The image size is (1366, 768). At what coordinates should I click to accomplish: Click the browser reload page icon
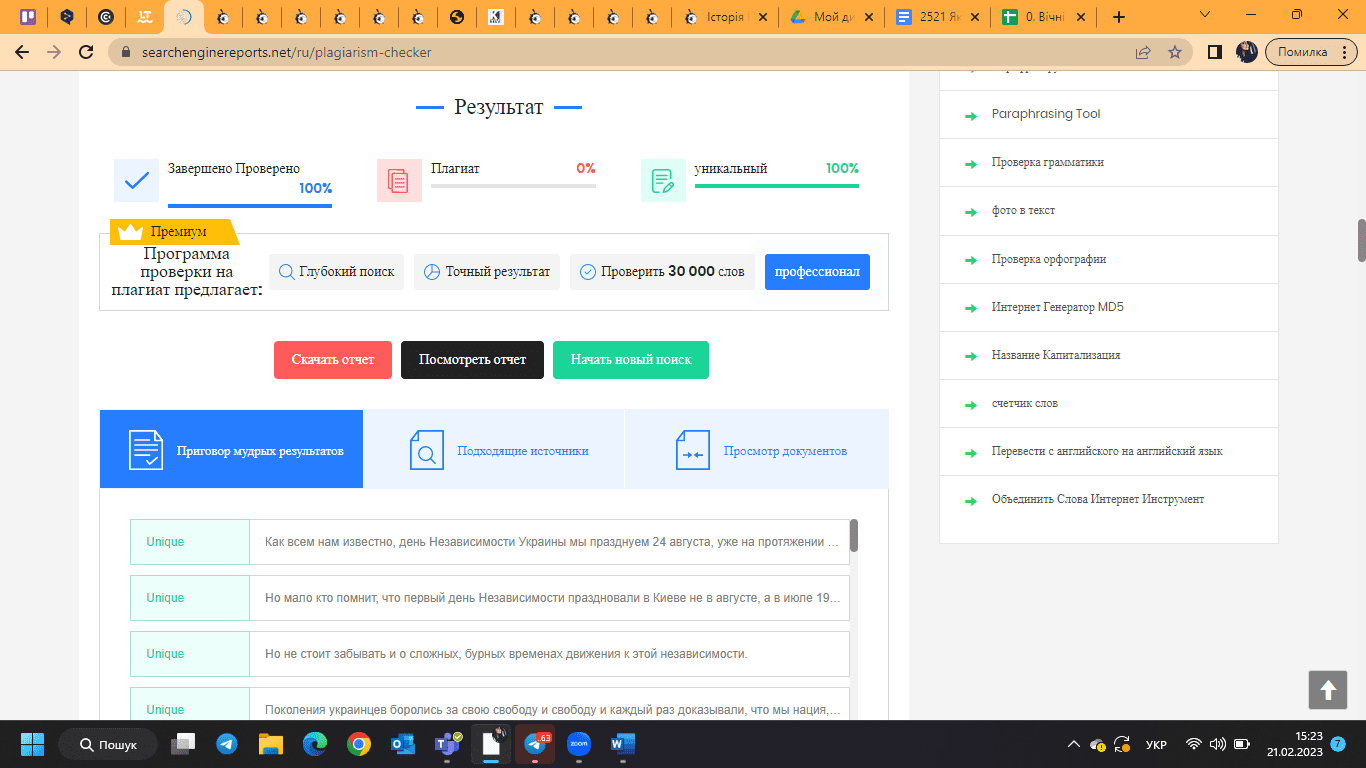(x=87, y=52)
